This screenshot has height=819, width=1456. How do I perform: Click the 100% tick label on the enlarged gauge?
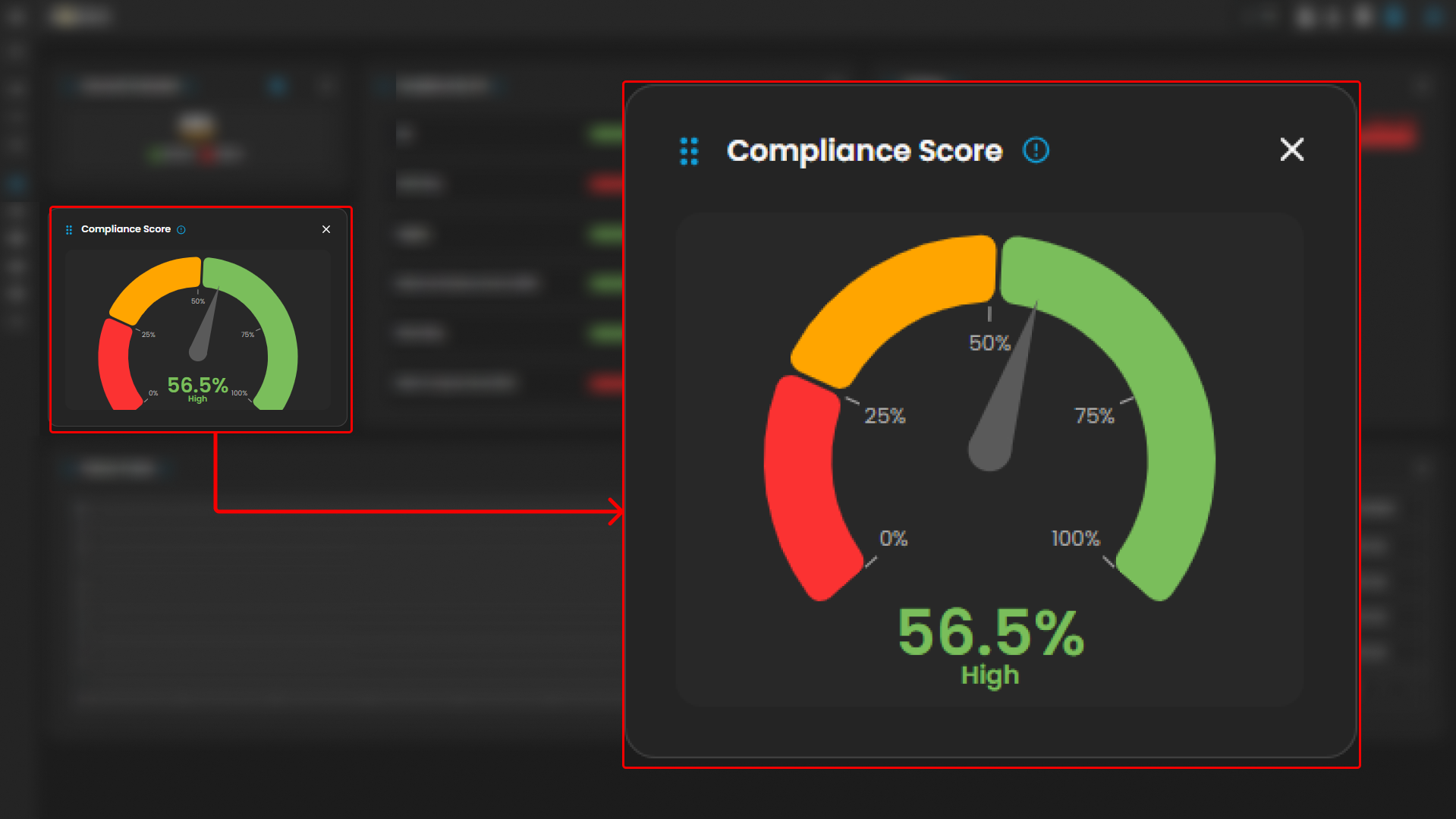(x=1075, y=538)
